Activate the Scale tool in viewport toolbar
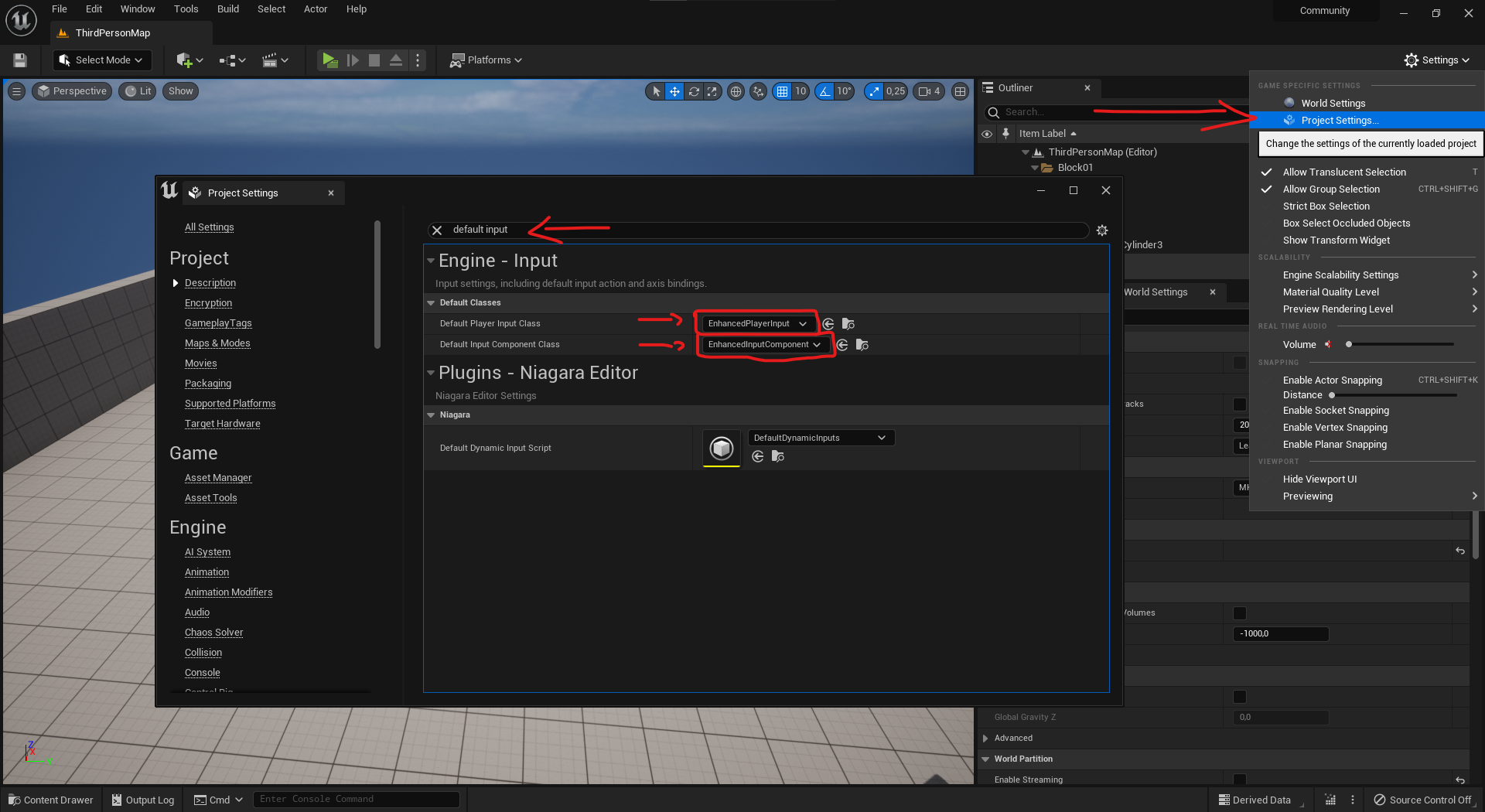 point(712,91)
